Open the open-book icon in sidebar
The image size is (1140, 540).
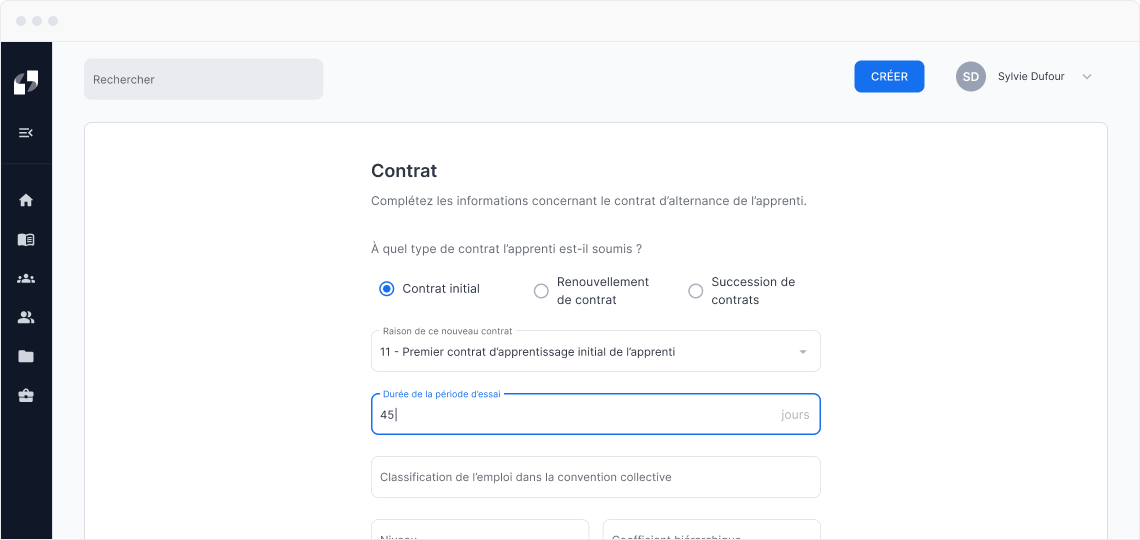pyautogui.click(x=26, y=240)
